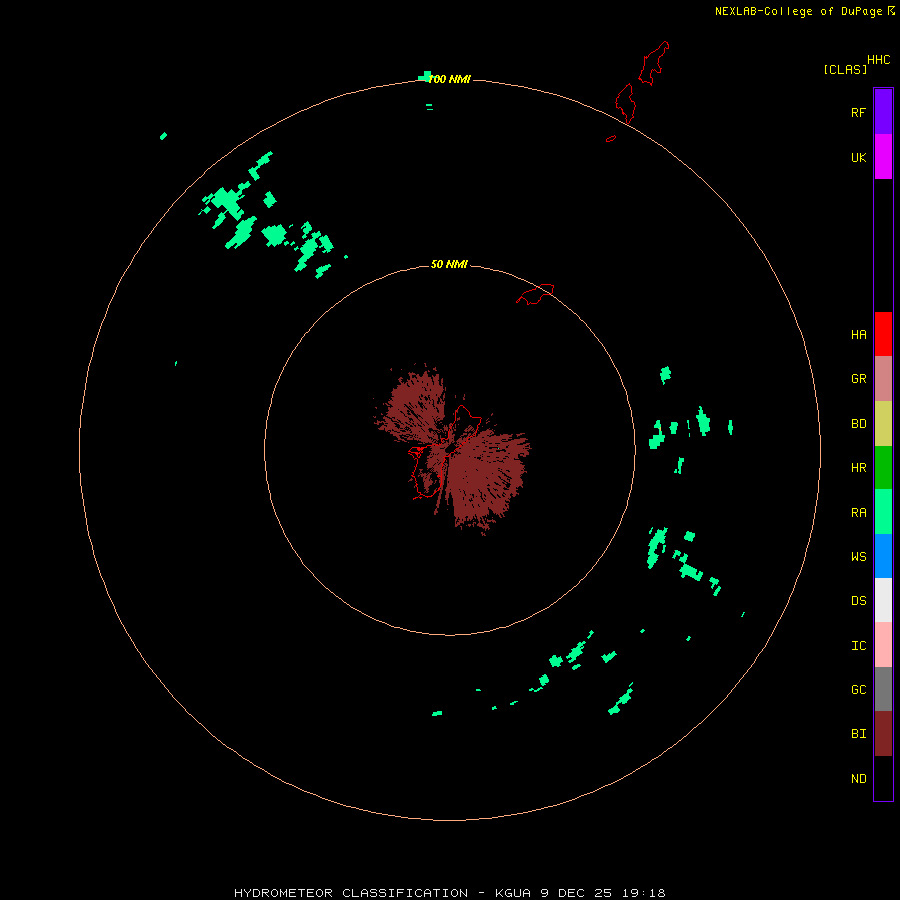Click the '100 NMI' range ring label
This screenshot has width=900, height=900.
[449, 79]
